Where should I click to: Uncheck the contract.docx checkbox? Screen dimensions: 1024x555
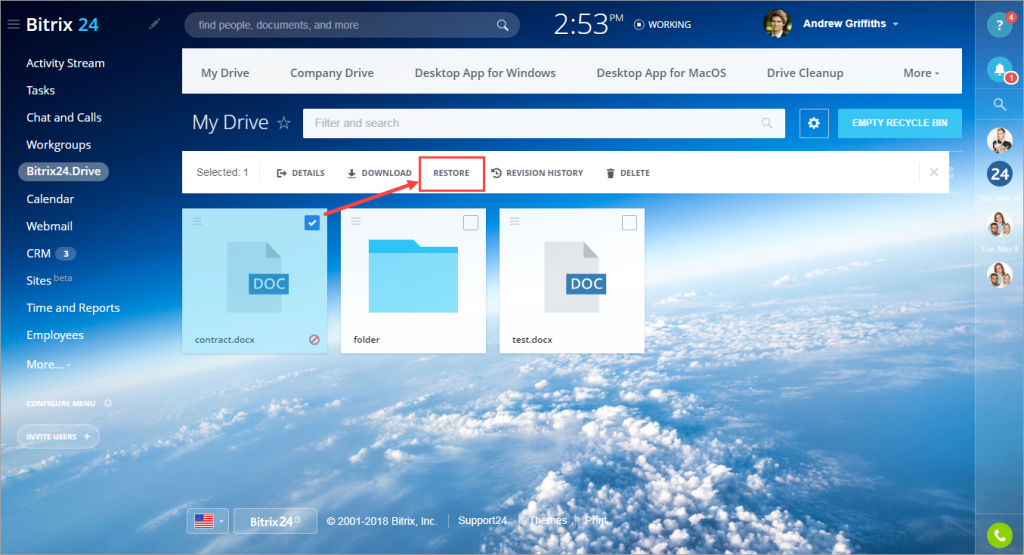point(312,223)
